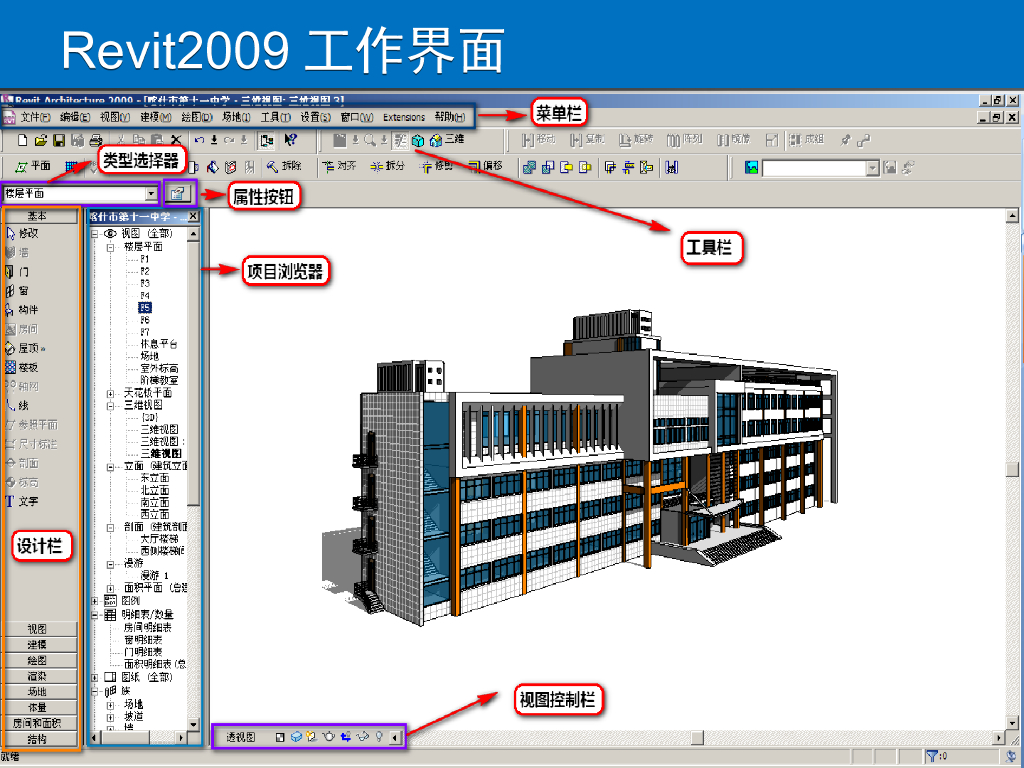This screenshot has width=1024, height=768.
Task: Click project browser vertical scrollbar down arrow
Action: click(x=193, y=724)
